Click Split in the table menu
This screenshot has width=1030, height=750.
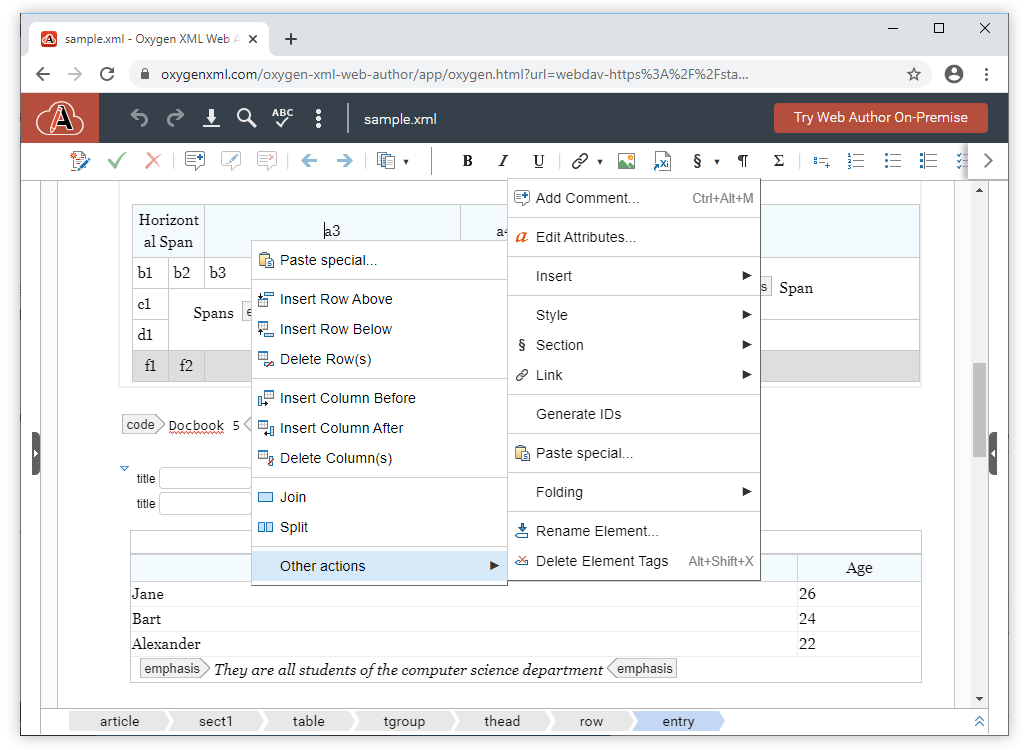tap(379, 527)
